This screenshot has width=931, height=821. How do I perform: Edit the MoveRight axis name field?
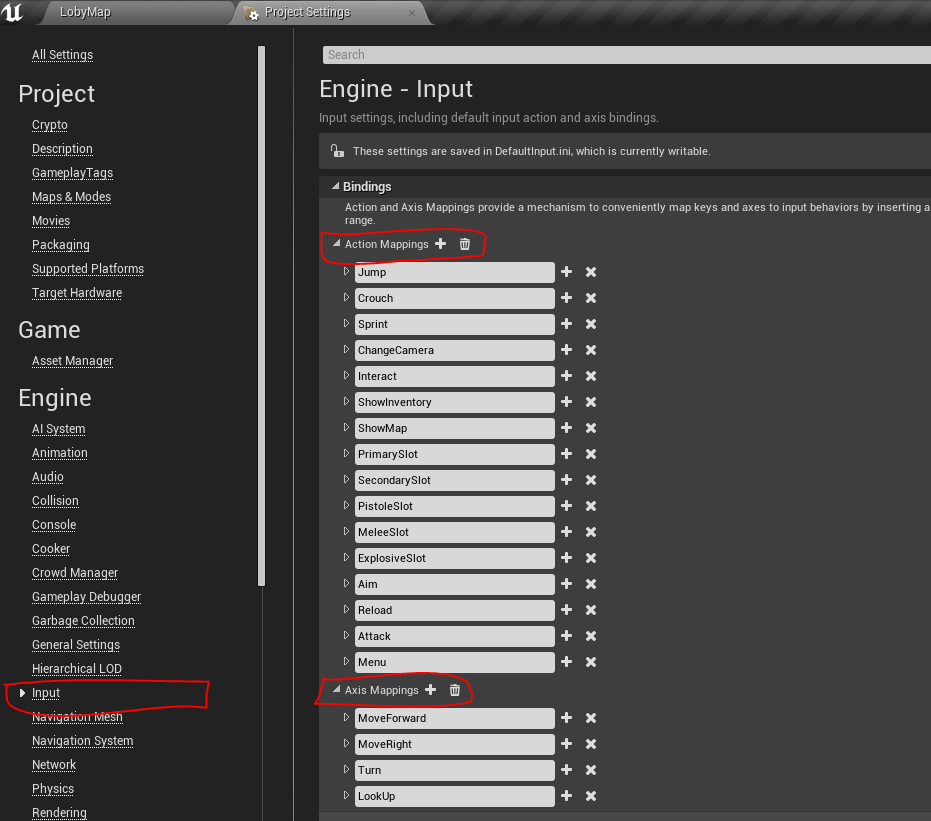[x=455, y=744]
